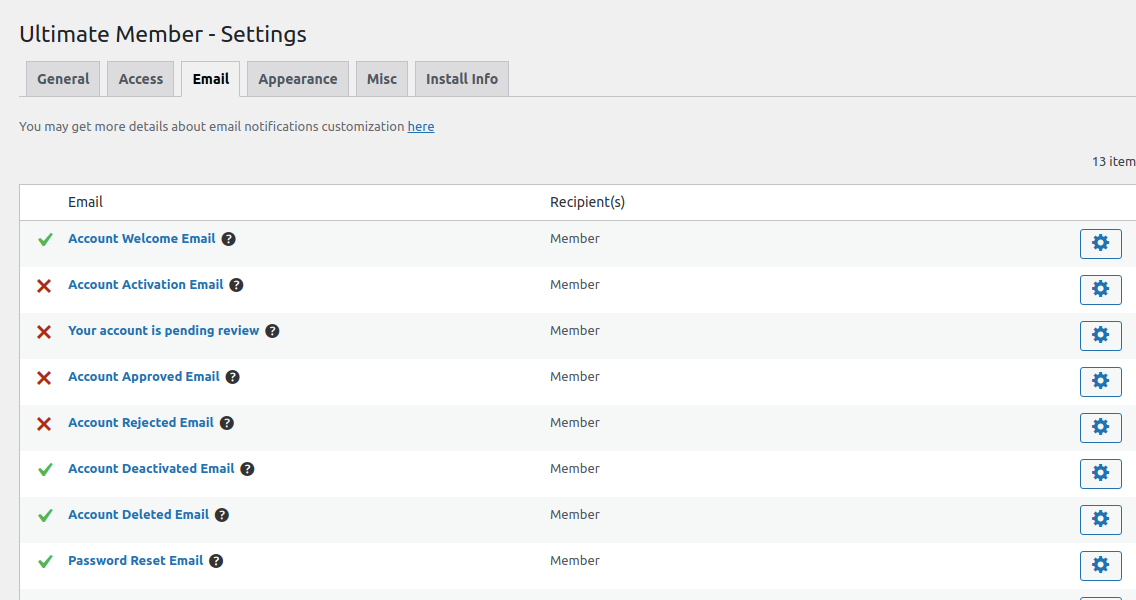Click help icon beside Account Approved Email

(233, 377)
